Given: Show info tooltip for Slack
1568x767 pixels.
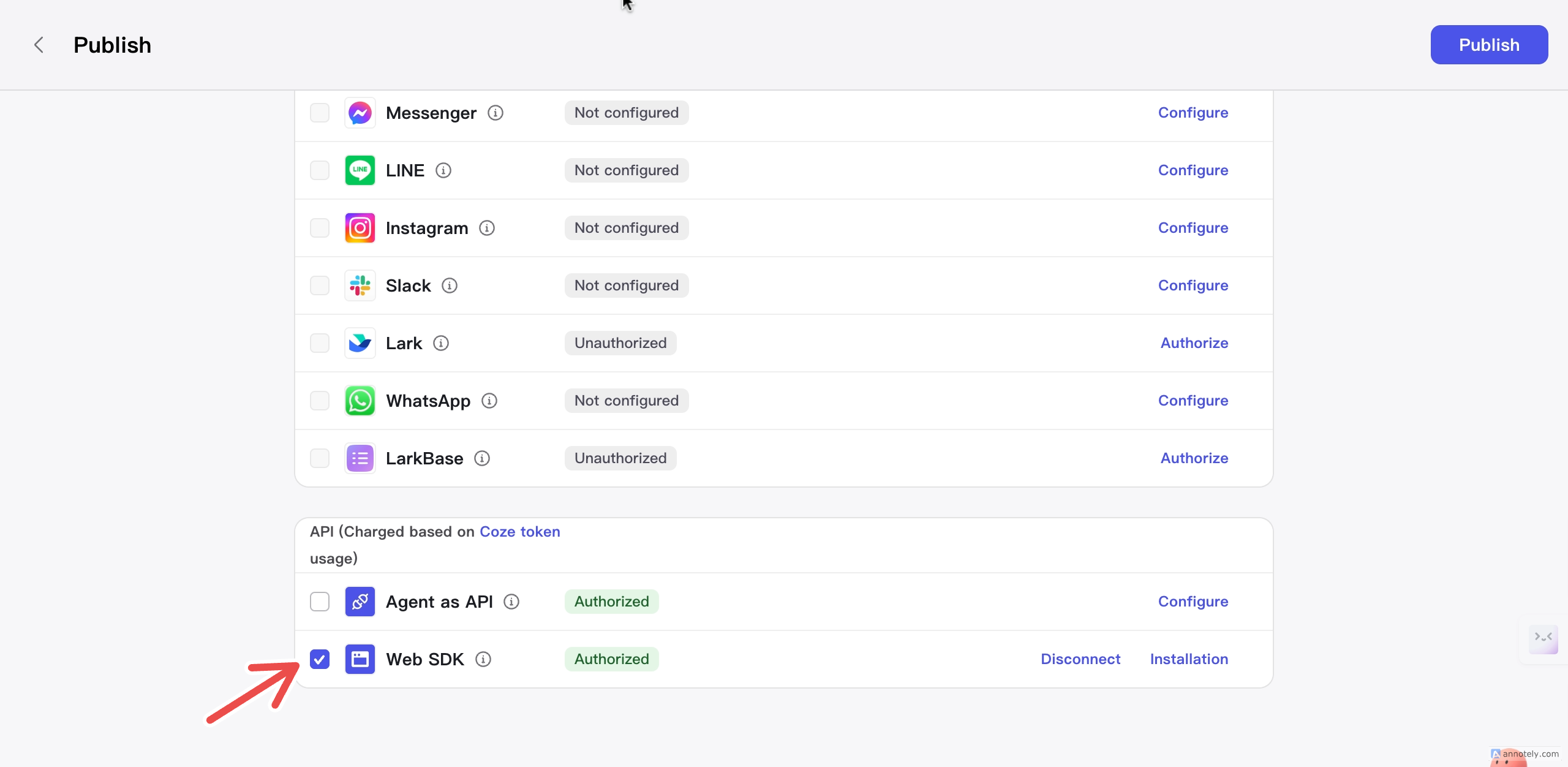Looking at the screenshot, I should click(450, 285).
